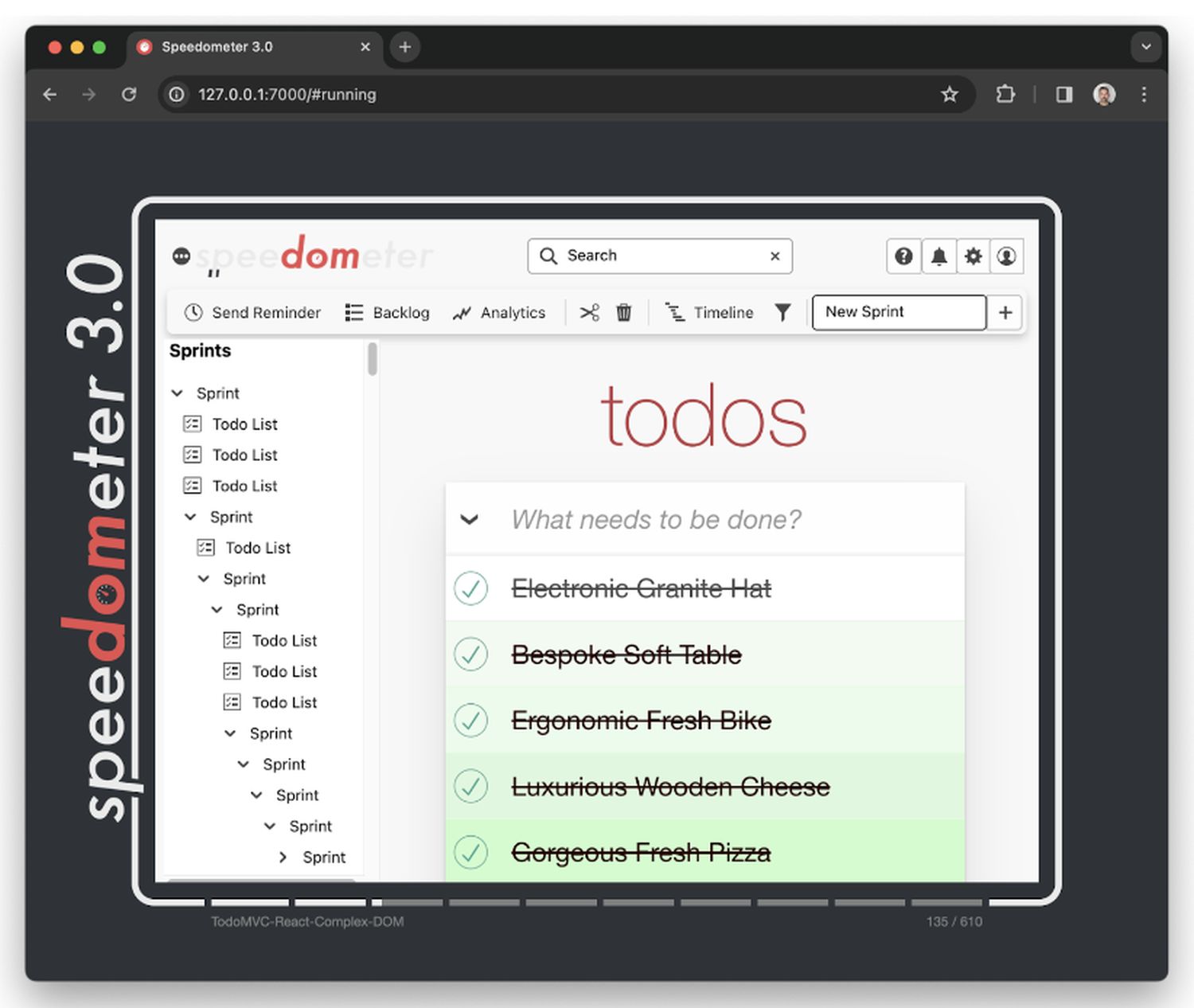This screenshot has width=1194, height=1008.
Task: Click the trash delete icon in toolbar
Action: (624, 313)
